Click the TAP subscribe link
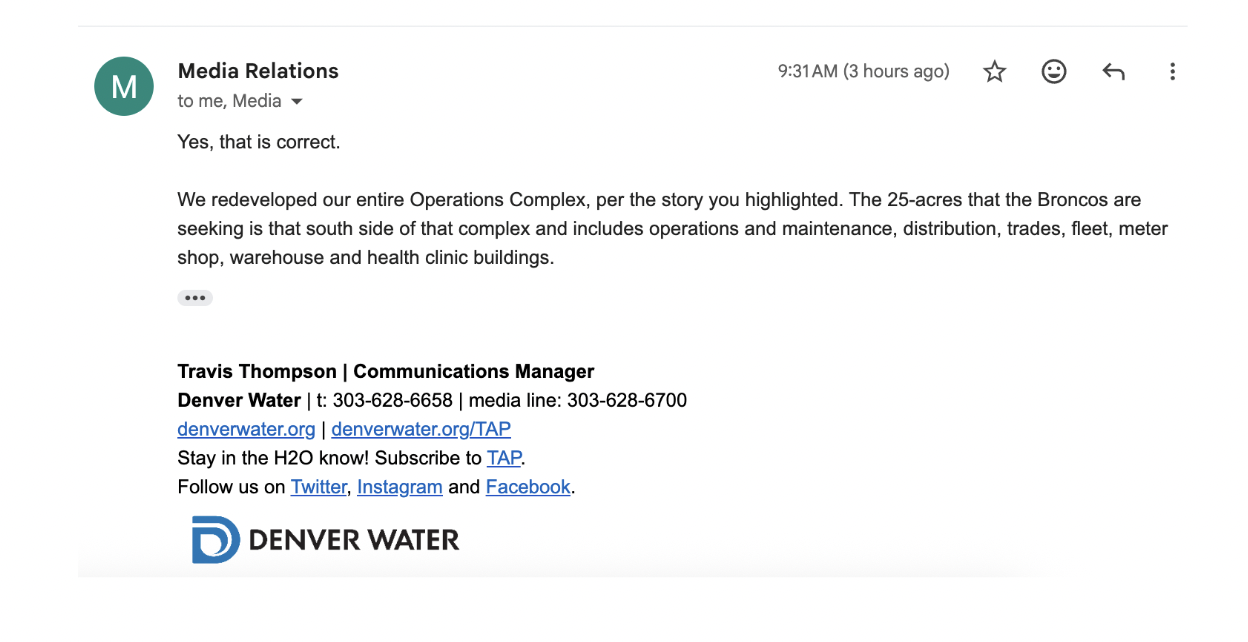This screenshot has height=642, width=1248. click(x=504, y=458)
